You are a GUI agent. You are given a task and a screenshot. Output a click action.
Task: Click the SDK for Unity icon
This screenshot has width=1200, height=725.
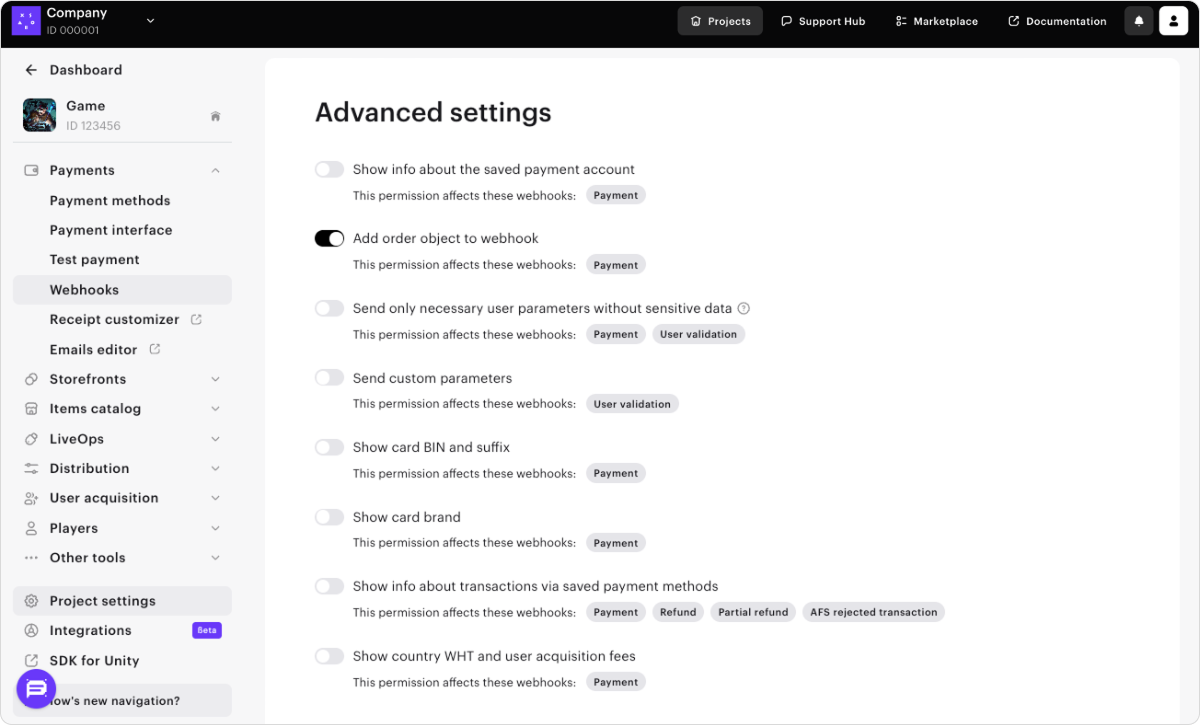pos(31,661)
